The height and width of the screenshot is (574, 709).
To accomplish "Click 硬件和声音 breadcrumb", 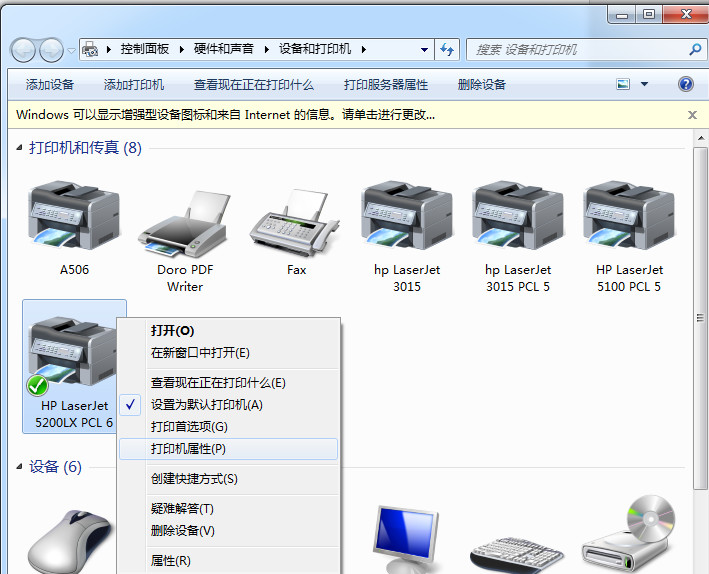I will click(x=224, y=49).
